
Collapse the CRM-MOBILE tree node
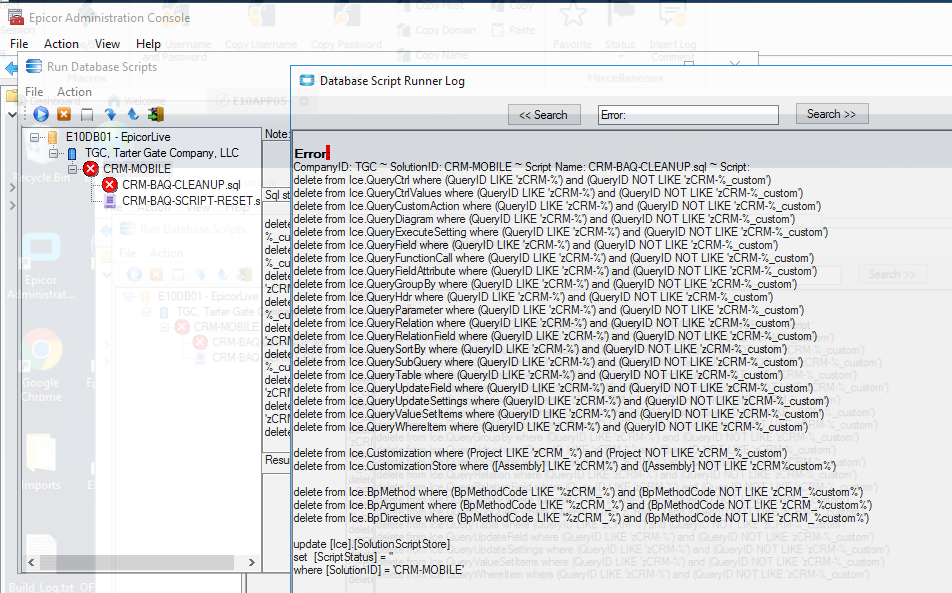(x=72, y=169)
